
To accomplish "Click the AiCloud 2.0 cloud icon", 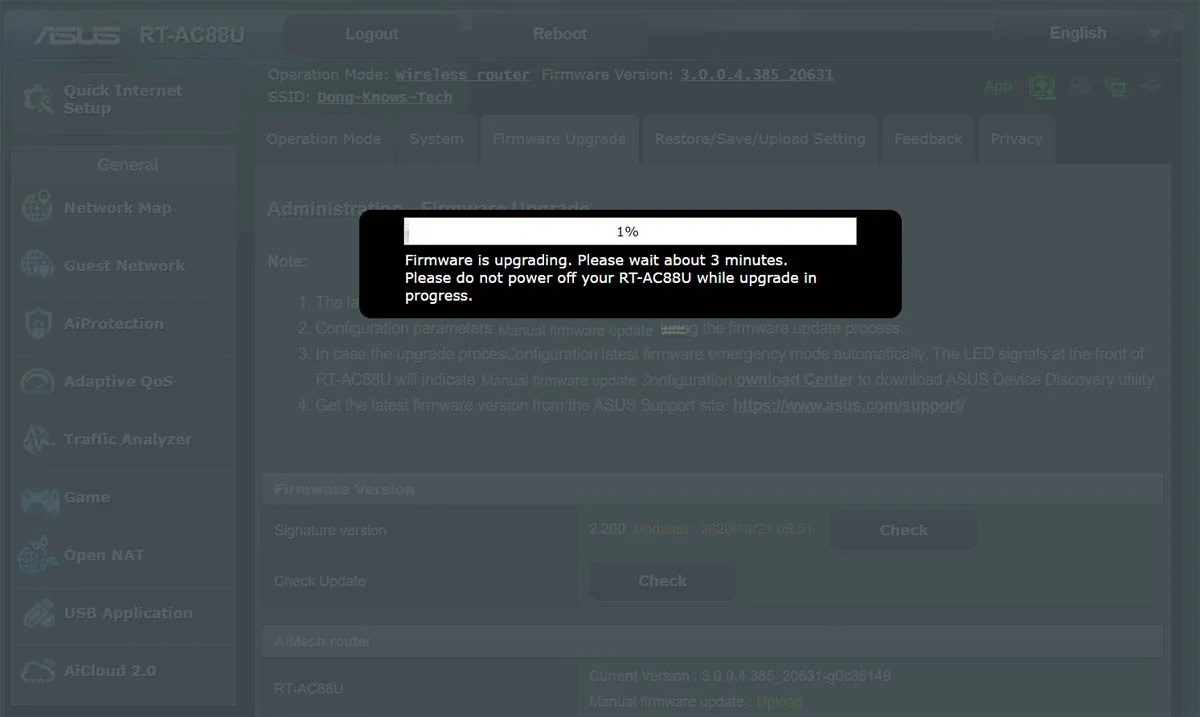I will tap(37, 671).
